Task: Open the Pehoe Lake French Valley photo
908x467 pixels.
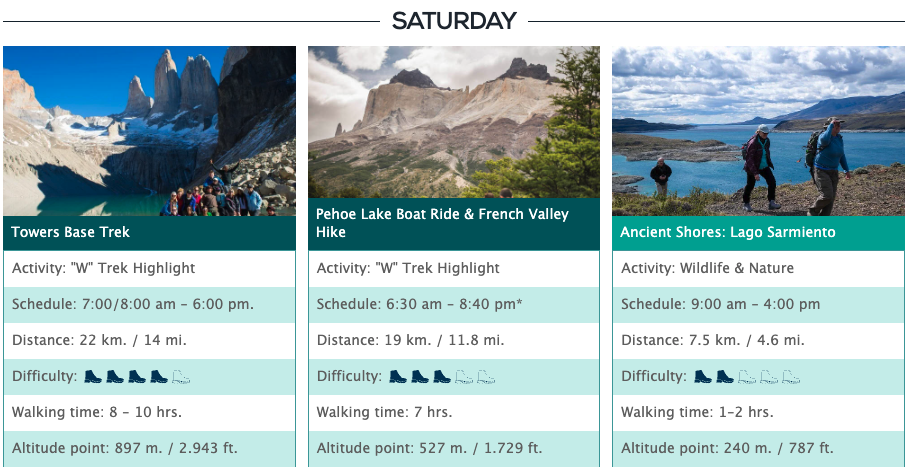Action: (x=454, y=122)
